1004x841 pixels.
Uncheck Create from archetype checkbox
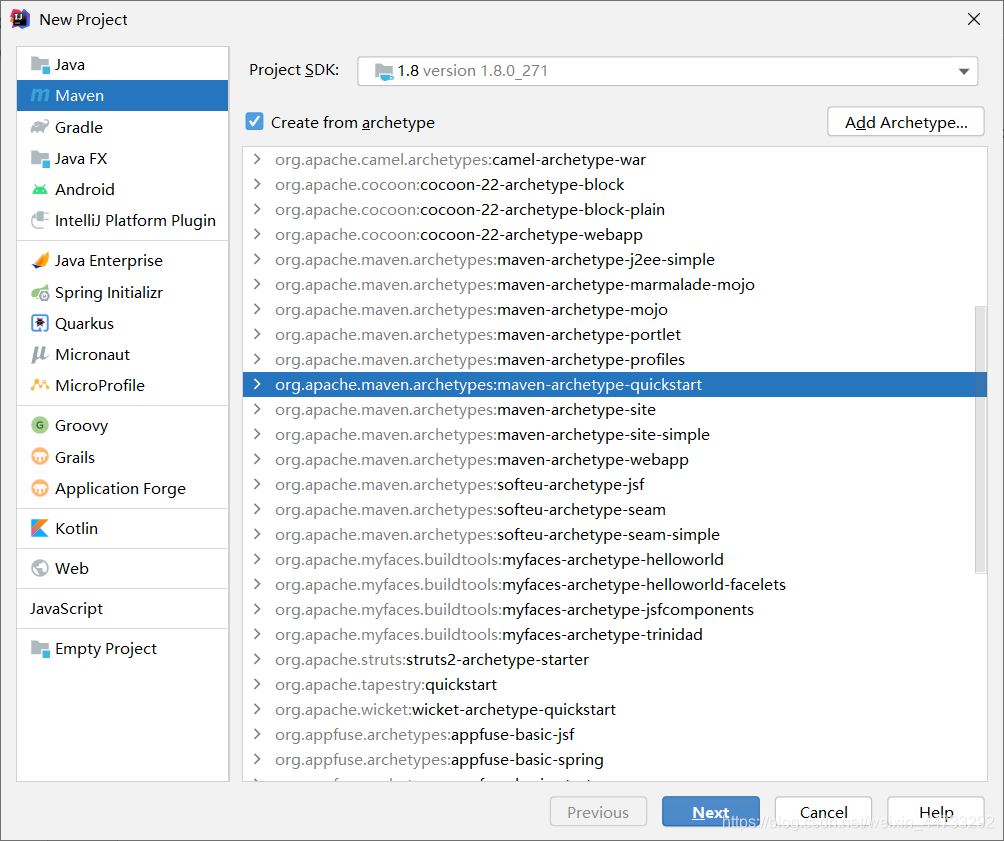pos(254,121)
